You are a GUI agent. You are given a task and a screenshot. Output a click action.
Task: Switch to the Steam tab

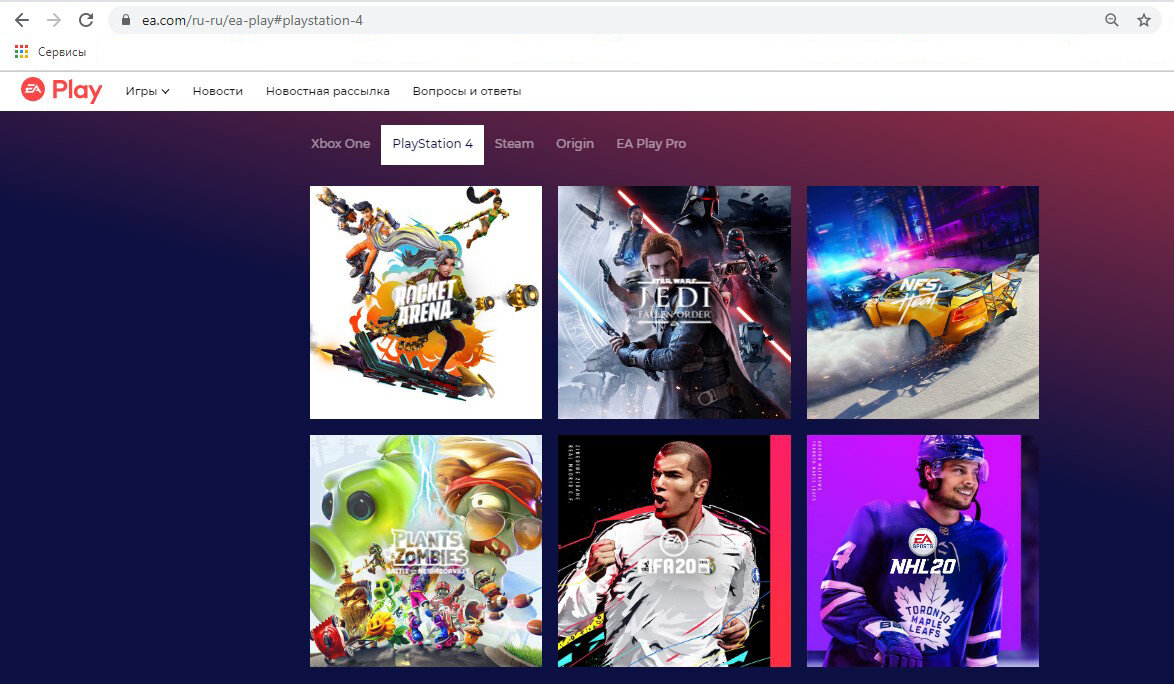click(514, 144)
